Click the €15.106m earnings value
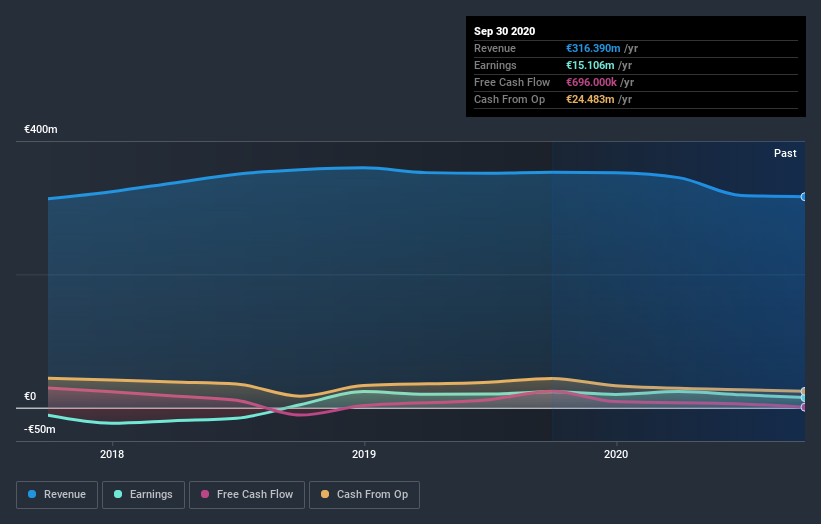The height and width of the screenshot is (524, 821). point(590,65)
